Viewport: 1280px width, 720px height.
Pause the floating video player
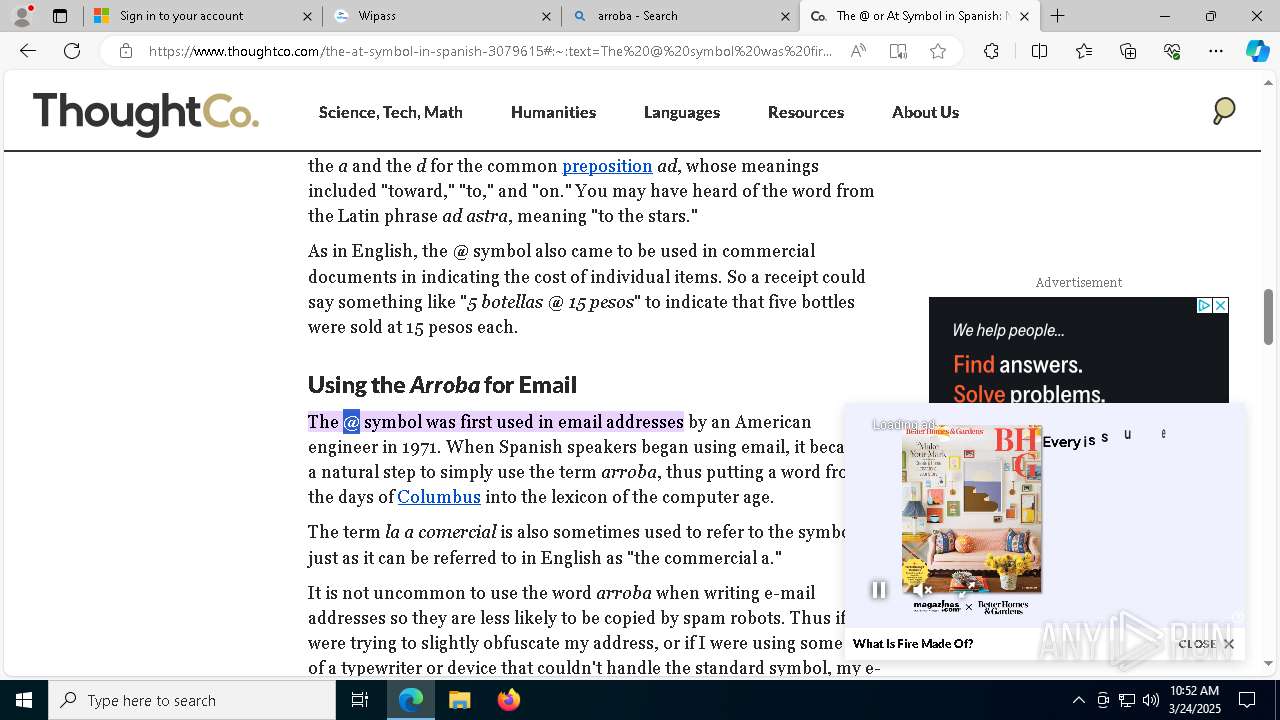point(878,590)
